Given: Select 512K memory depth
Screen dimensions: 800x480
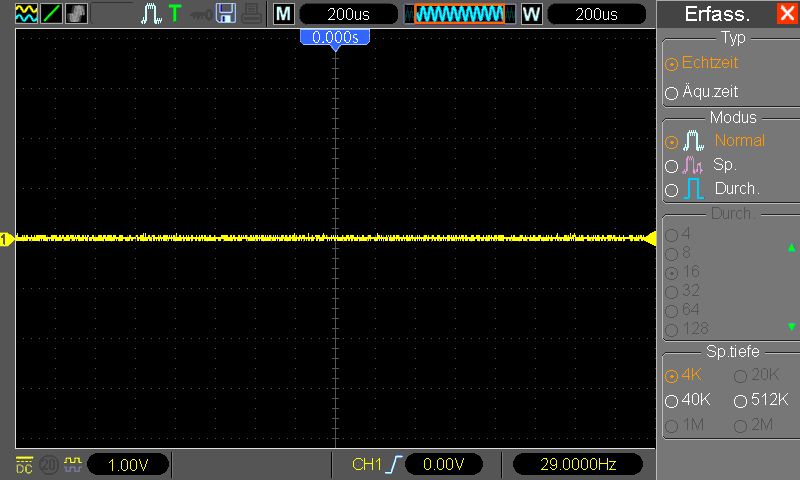Looking at the screenshot, I should [761, 399].
